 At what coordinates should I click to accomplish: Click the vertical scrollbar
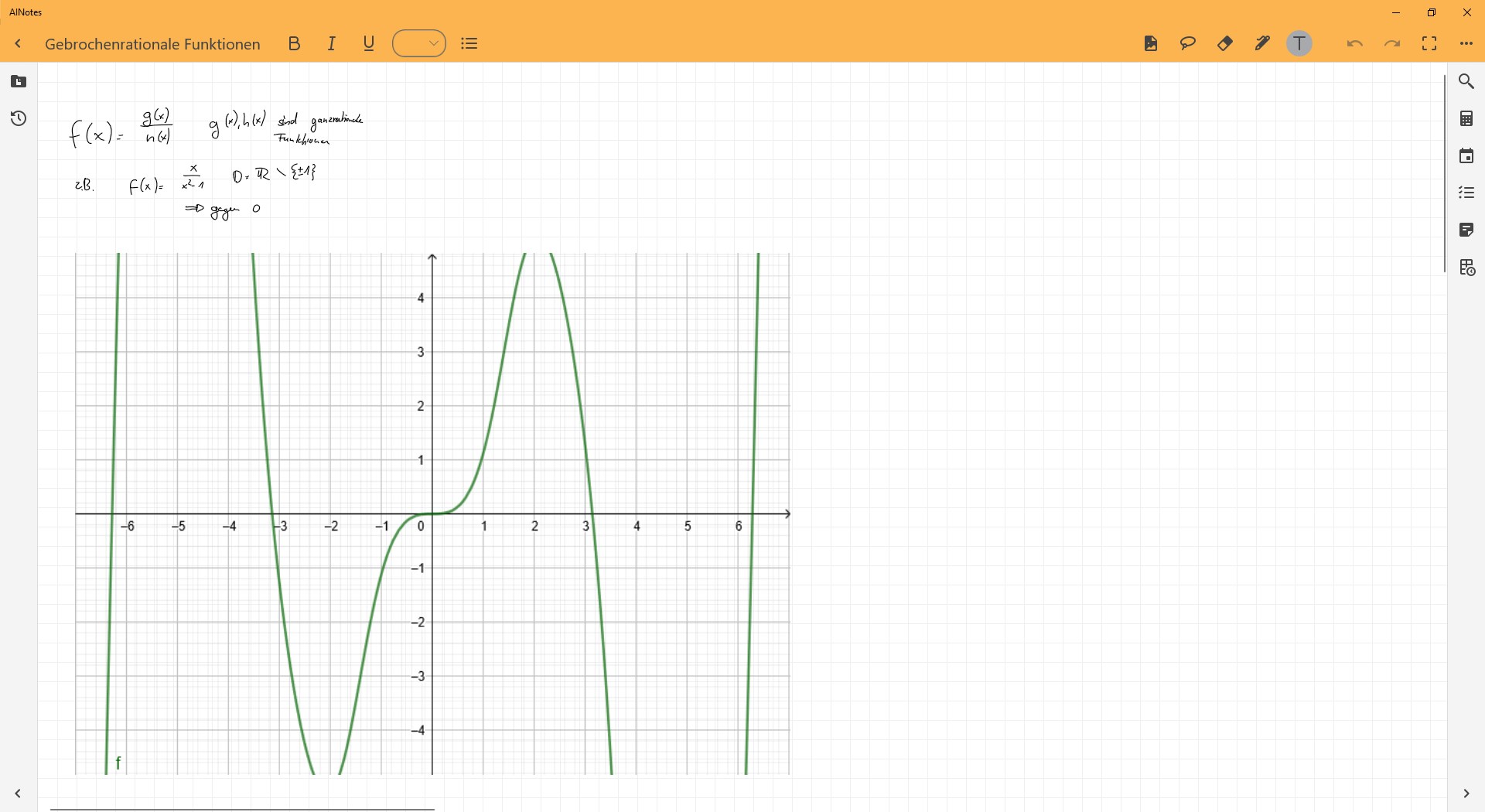pyautogui.click(x=1444, y=173)
